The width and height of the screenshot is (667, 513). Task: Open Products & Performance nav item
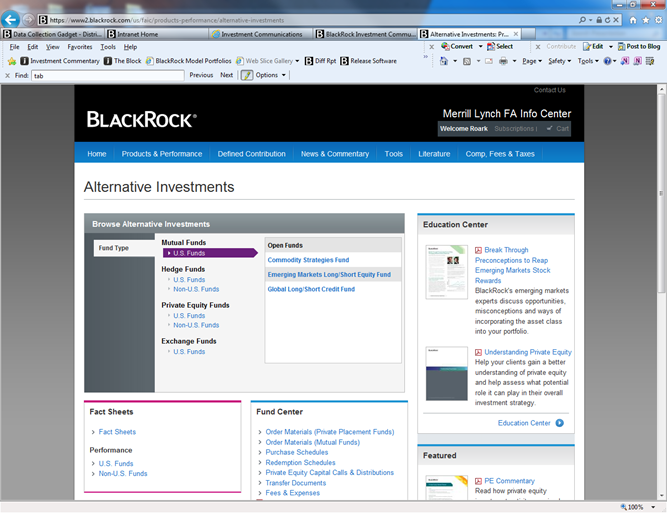pos(162,154)
